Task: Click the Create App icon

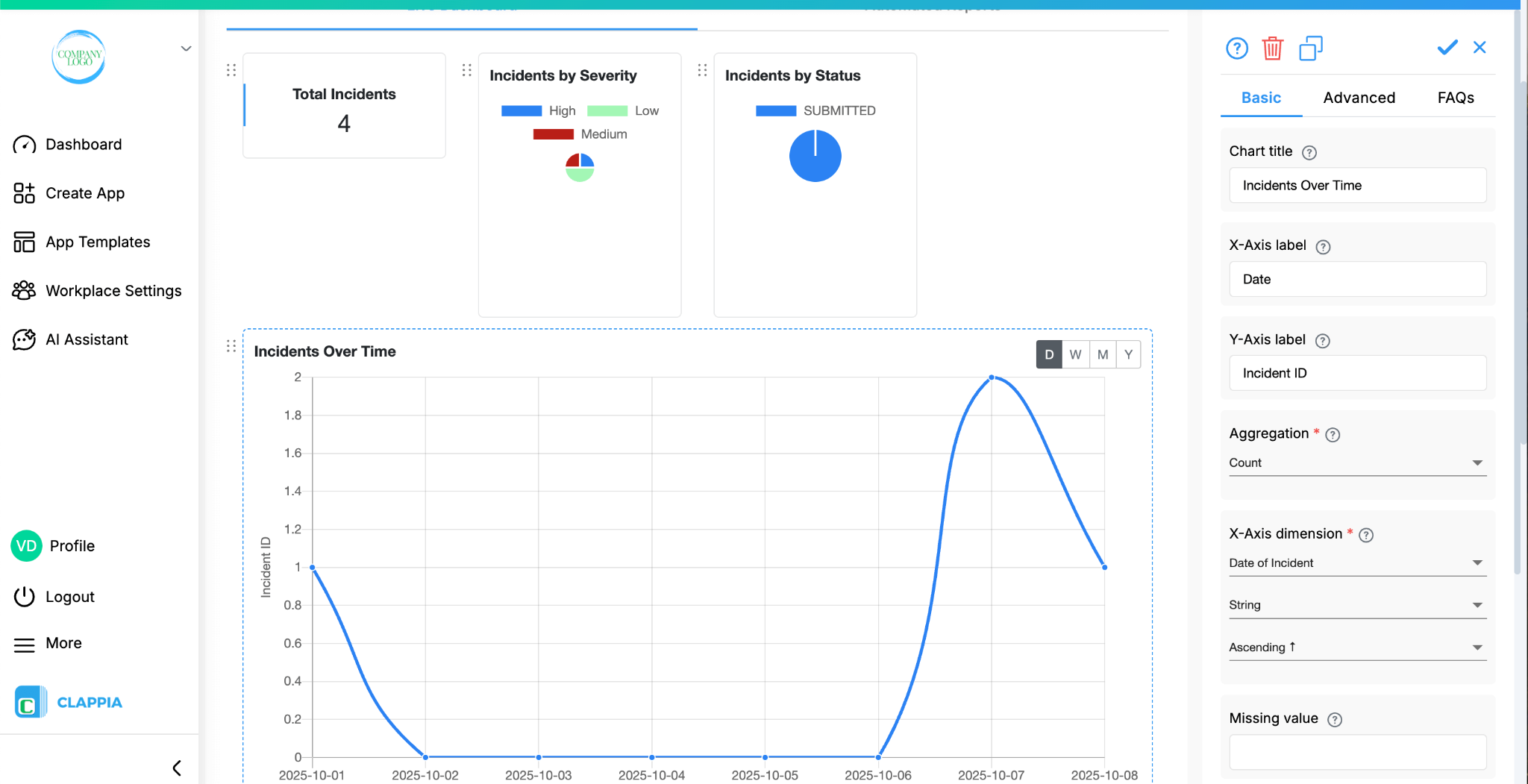Action: click(25, 193)
